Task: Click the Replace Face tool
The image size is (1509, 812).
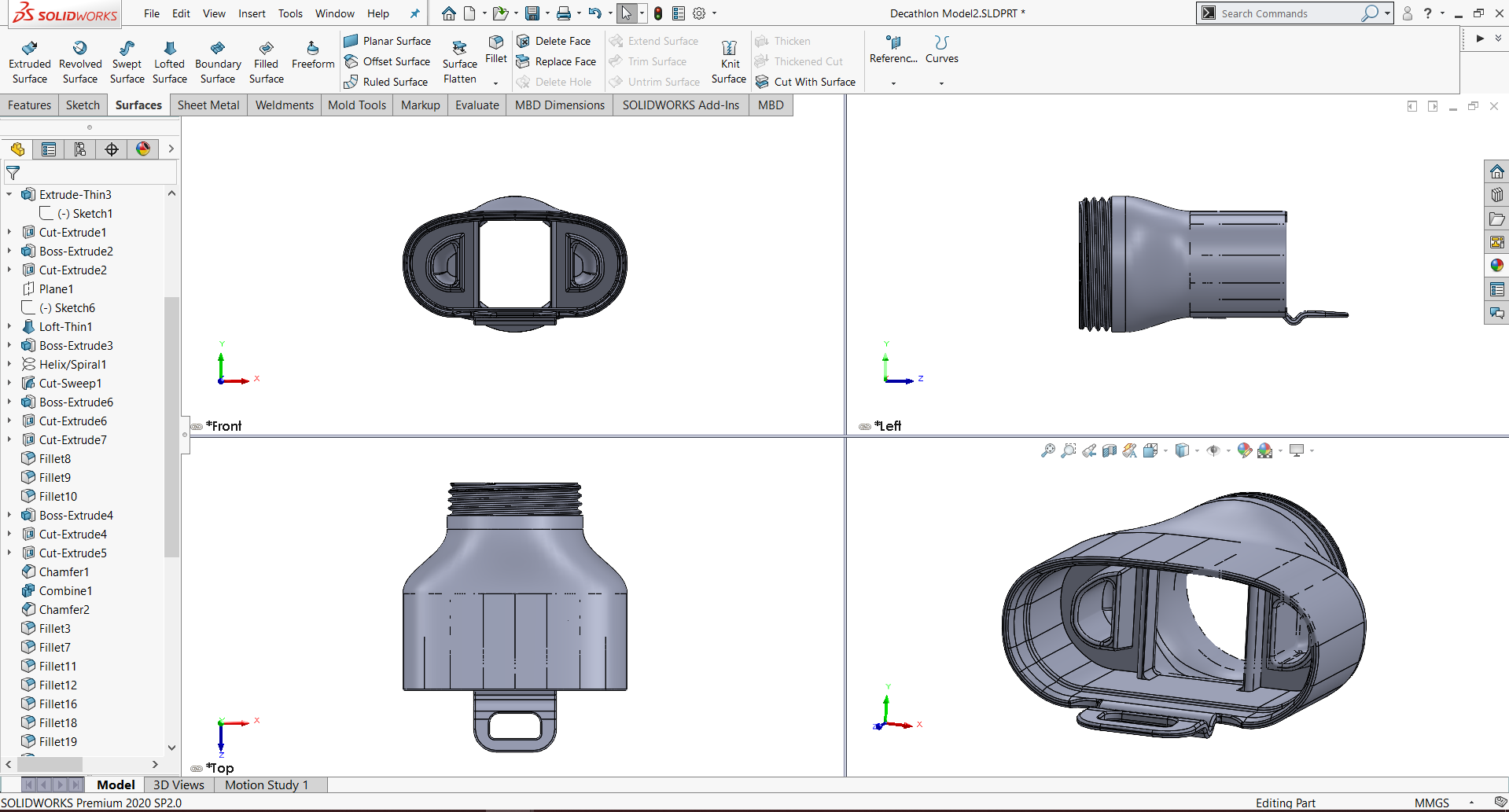Action: (x=556, y=61)
